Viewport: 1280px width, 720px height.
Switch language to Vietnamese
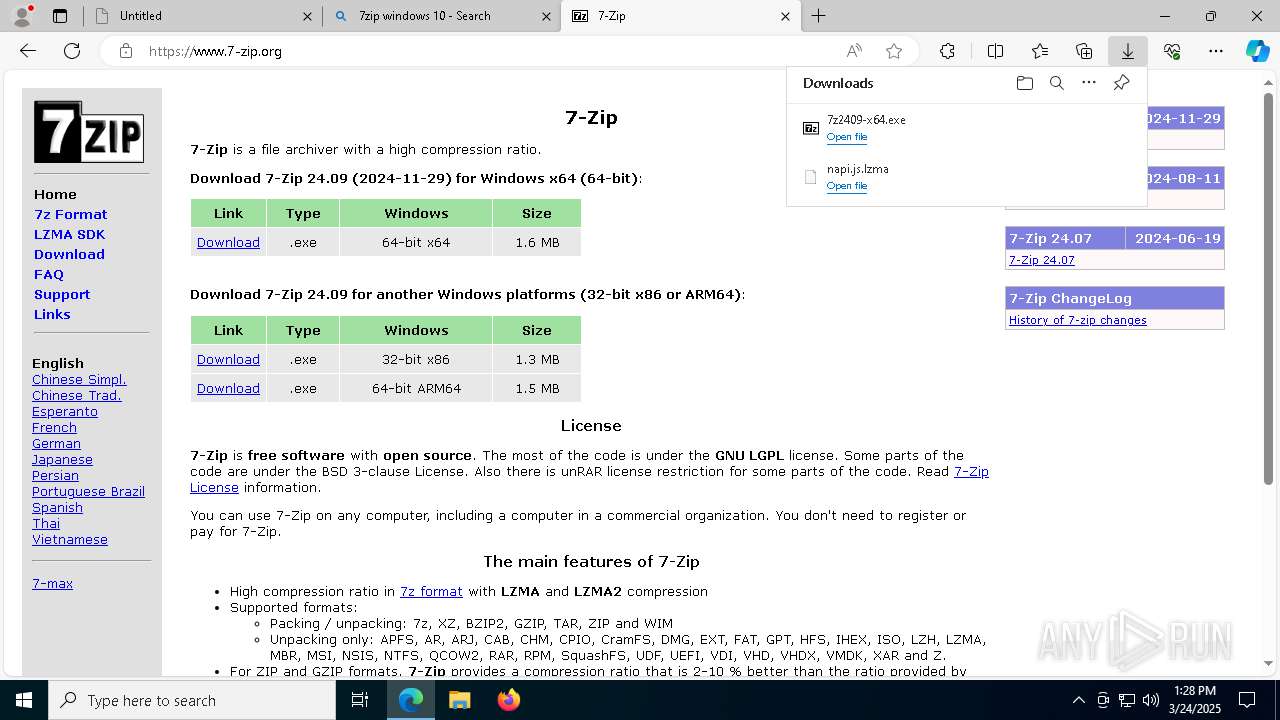point(70,539)
